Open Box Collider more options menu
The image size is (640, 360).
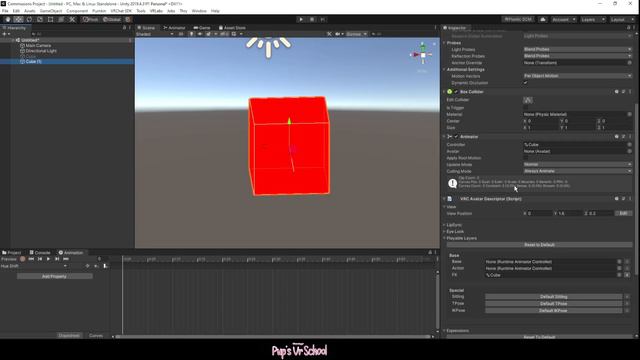(x=630, y=91)
